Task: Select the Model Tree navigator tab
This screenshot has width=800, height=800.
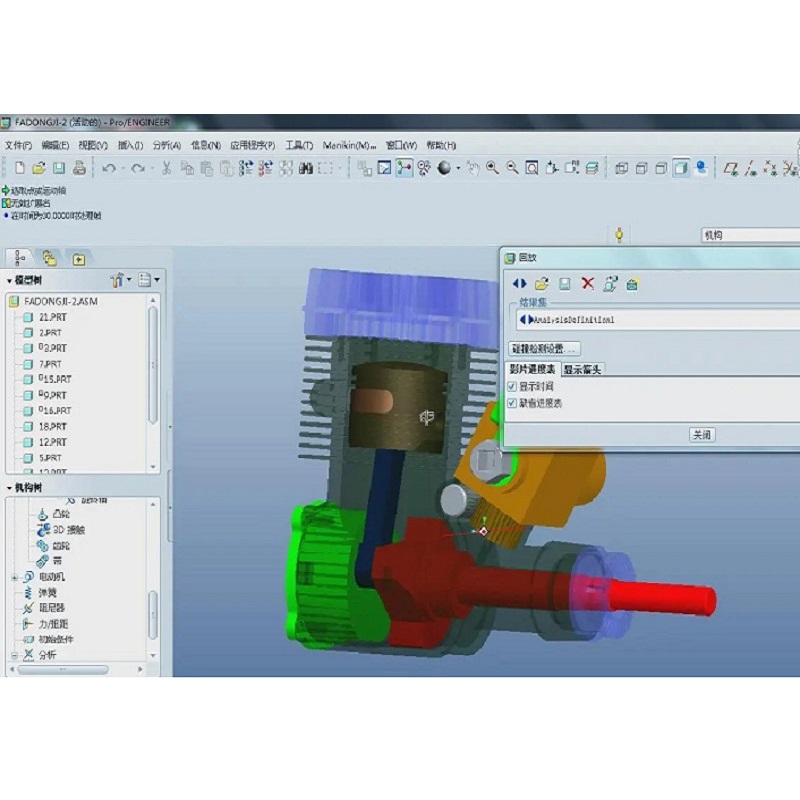Action: tap(20, 258)
